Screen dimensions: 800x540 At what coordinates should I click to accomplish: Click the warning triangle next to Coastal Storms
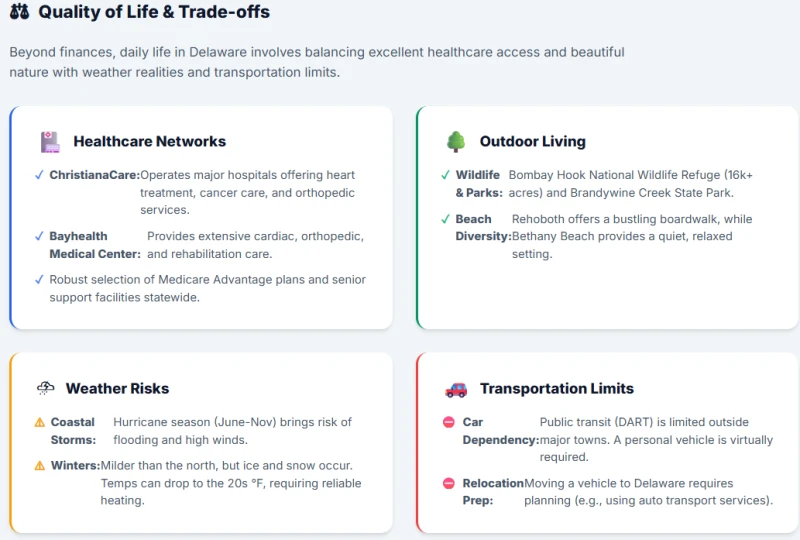[40, 423]
